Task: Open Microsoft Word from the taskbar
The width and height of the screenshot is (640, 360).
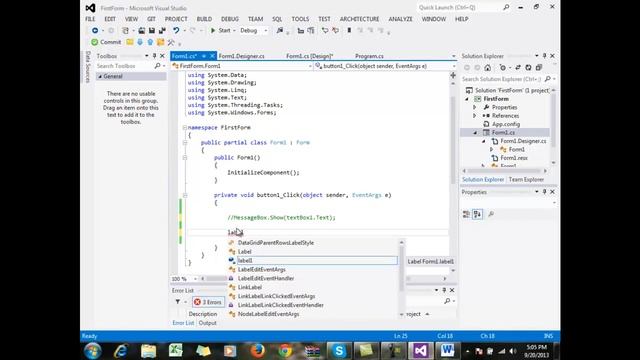Action: click(447, 351)
